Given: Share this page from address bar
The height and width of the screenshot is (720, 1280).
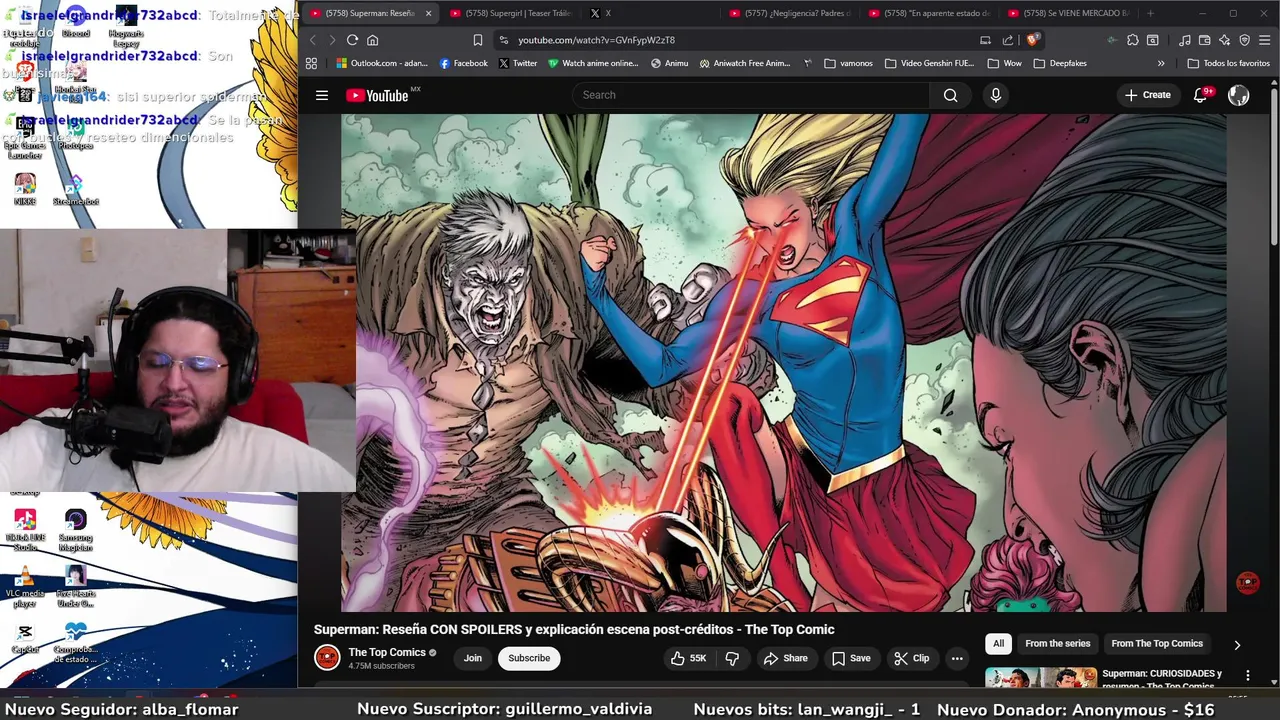Looking at the screenshot, I should (1008, 40).
